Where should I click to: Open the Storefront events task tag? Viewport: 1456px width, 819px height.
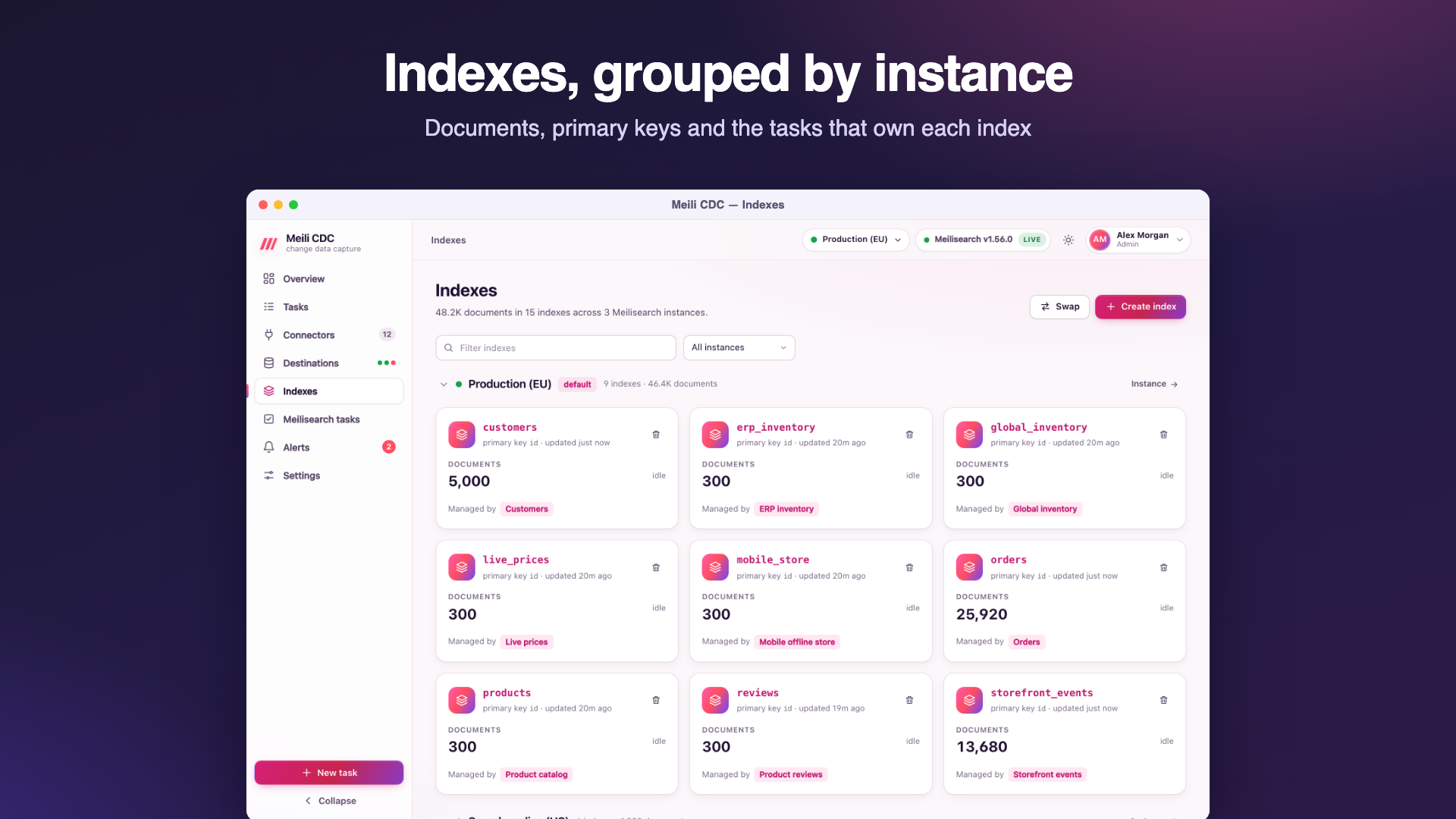tap(1047, 775)
